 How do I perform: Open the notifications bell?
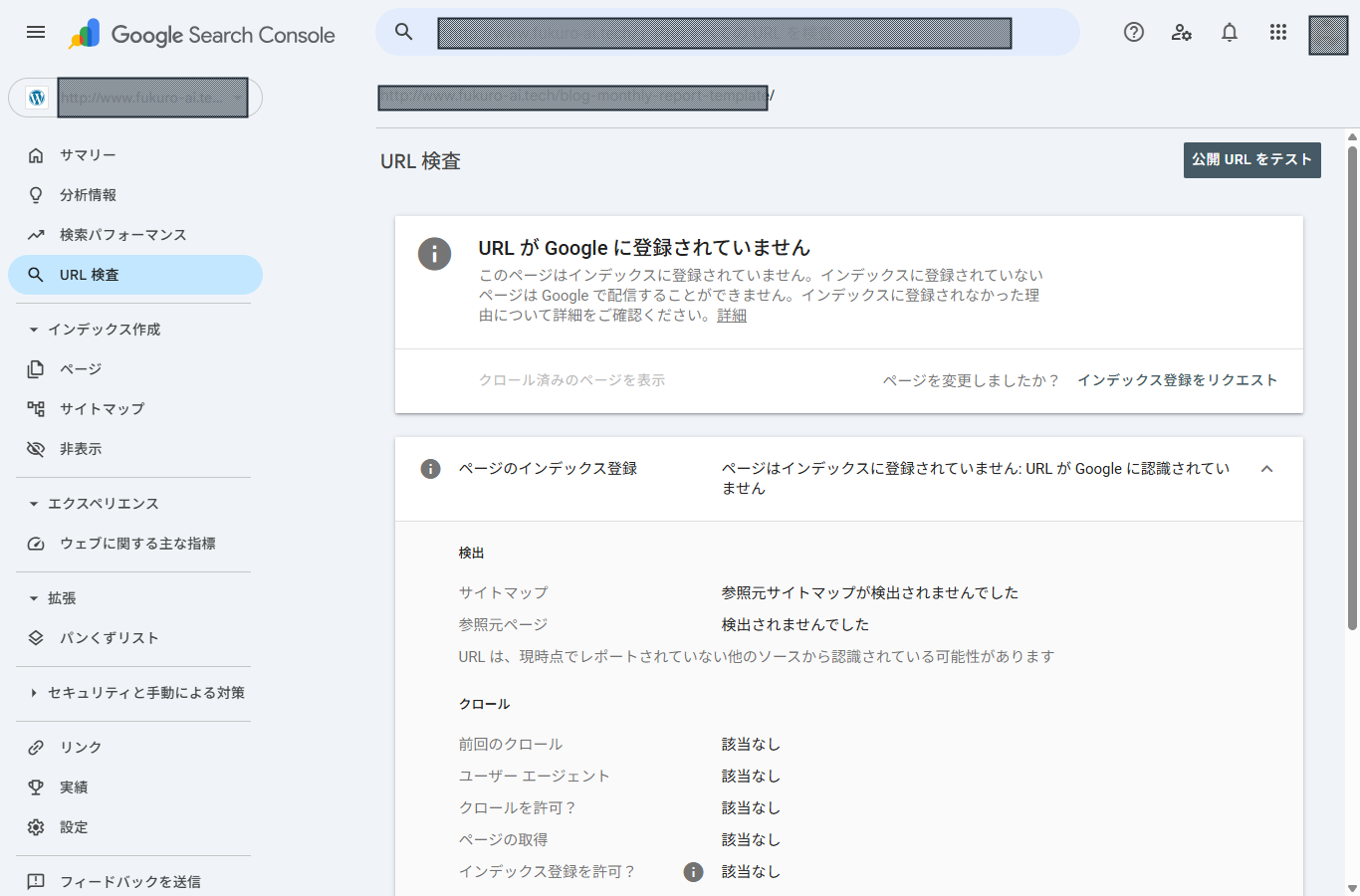[1230, 32]
